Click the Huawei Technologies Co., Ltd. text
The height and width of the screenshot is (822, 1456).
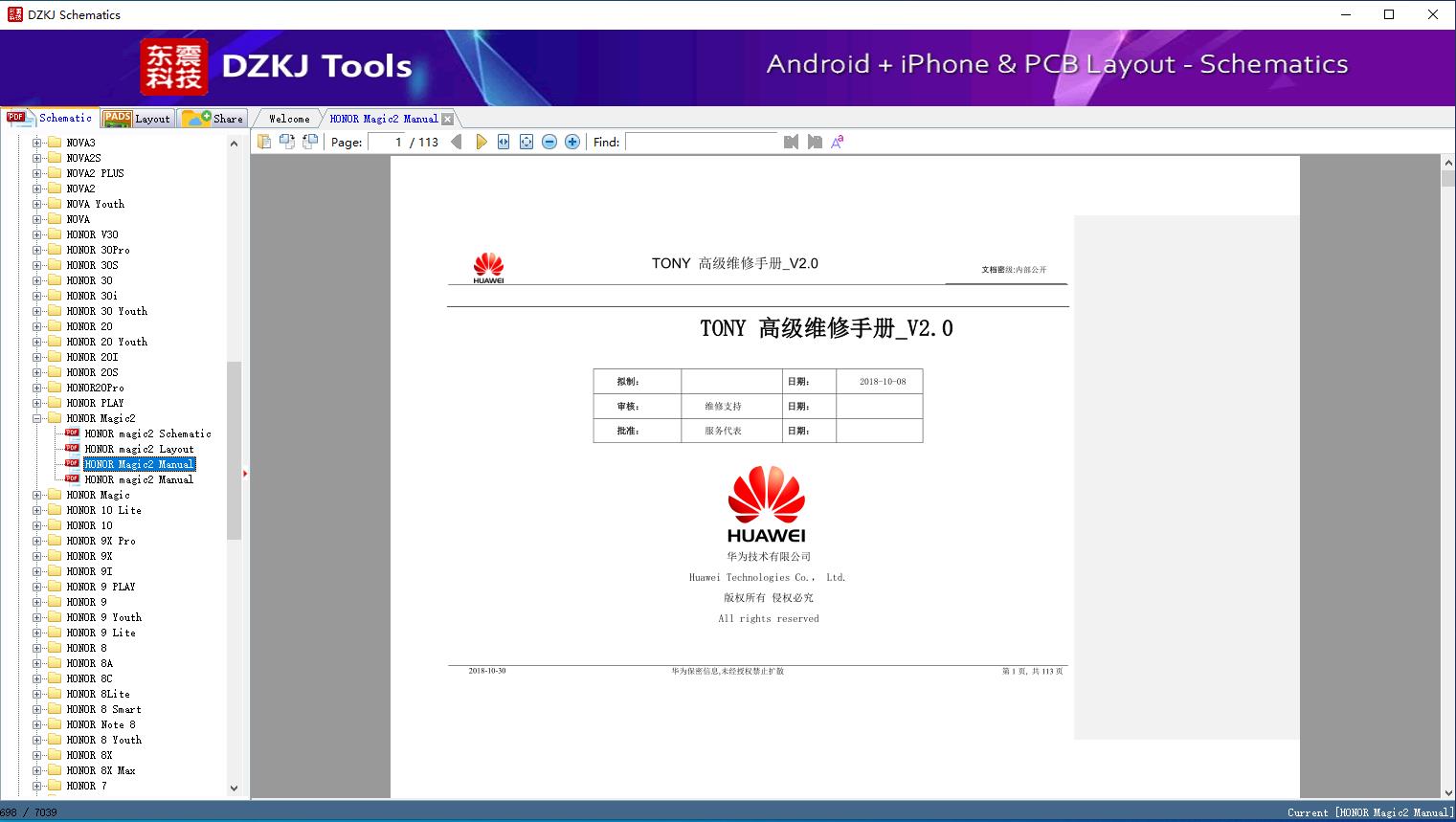(767, 577)
